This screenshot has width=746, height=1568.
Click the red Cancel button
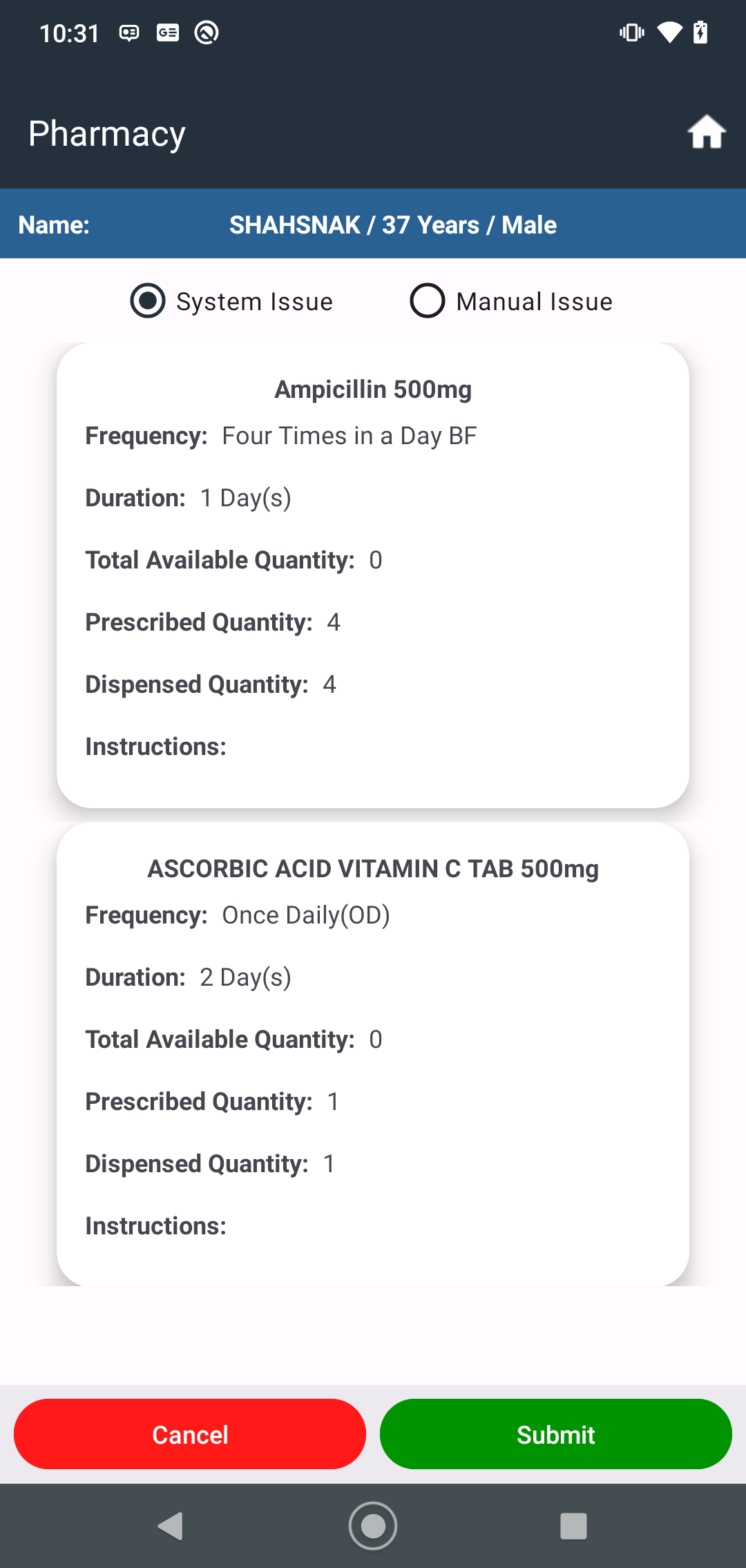coord(190,1434)
